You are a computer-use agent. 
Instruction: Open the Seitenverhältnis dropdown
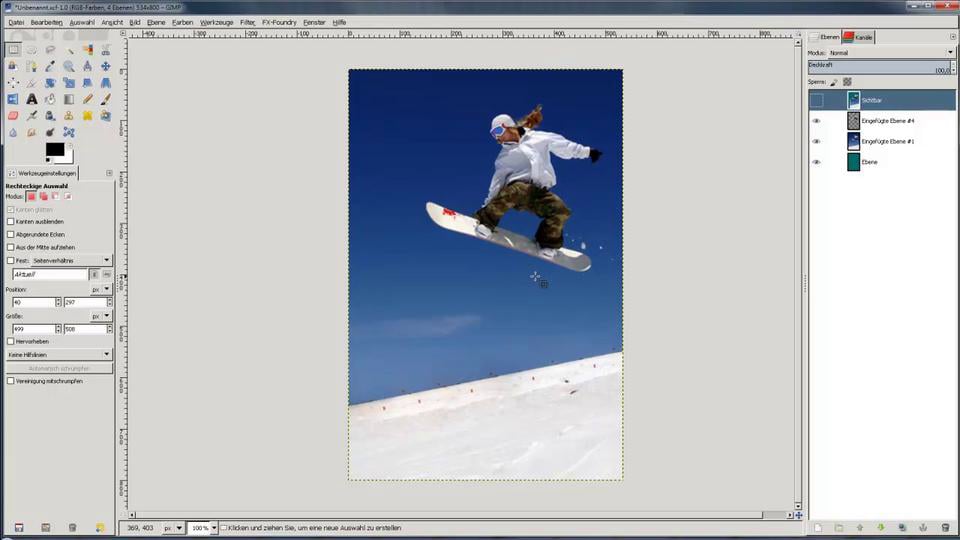[70, 260]
